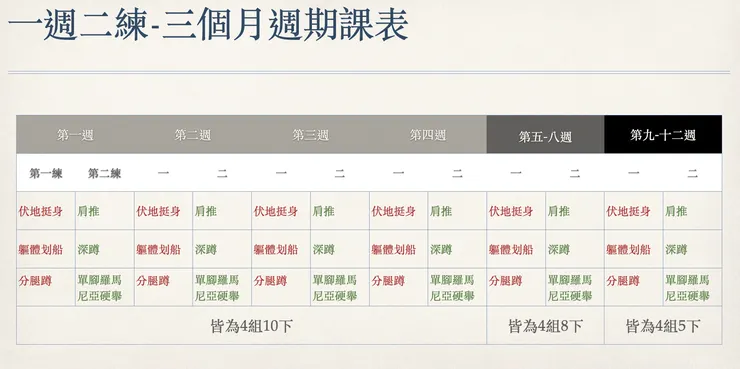Screen dimensions: 740x369
Task: Select the 二 label under 第九-十二週
Action: coord(692,174)
